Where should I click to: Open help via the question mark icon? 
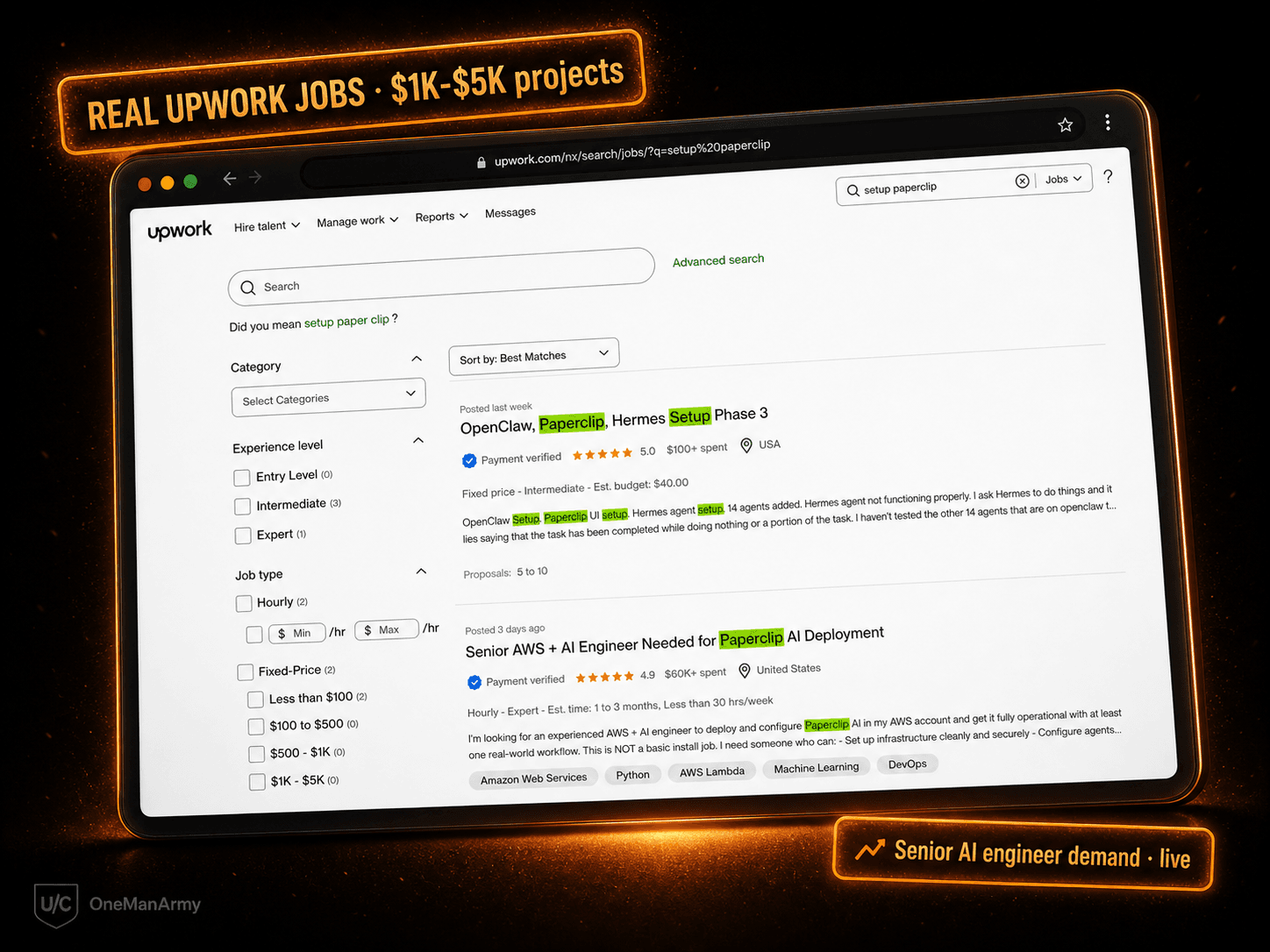point(1109,176)
